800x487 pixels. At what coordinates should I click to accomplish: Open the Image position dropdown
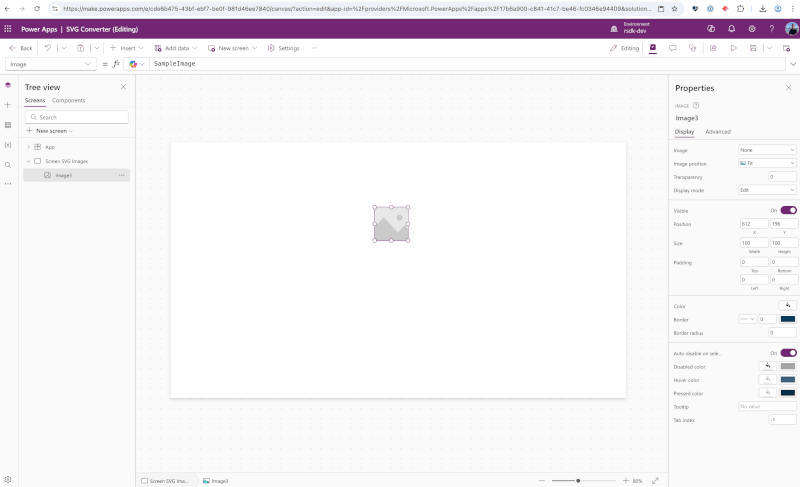coord(766,163)
